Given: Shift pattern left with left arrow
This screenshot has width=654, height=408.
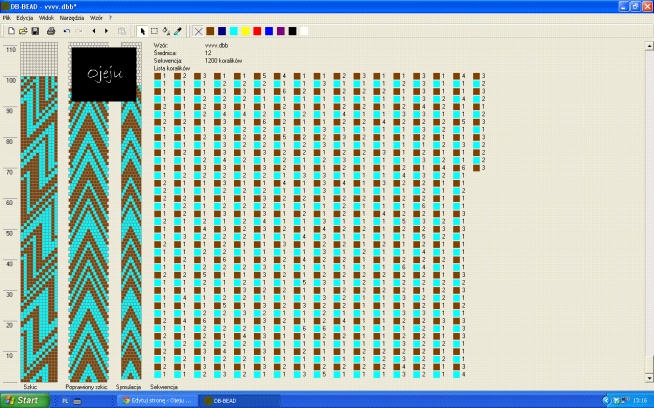Looking at the screenshot, I should tap(94, 31).
